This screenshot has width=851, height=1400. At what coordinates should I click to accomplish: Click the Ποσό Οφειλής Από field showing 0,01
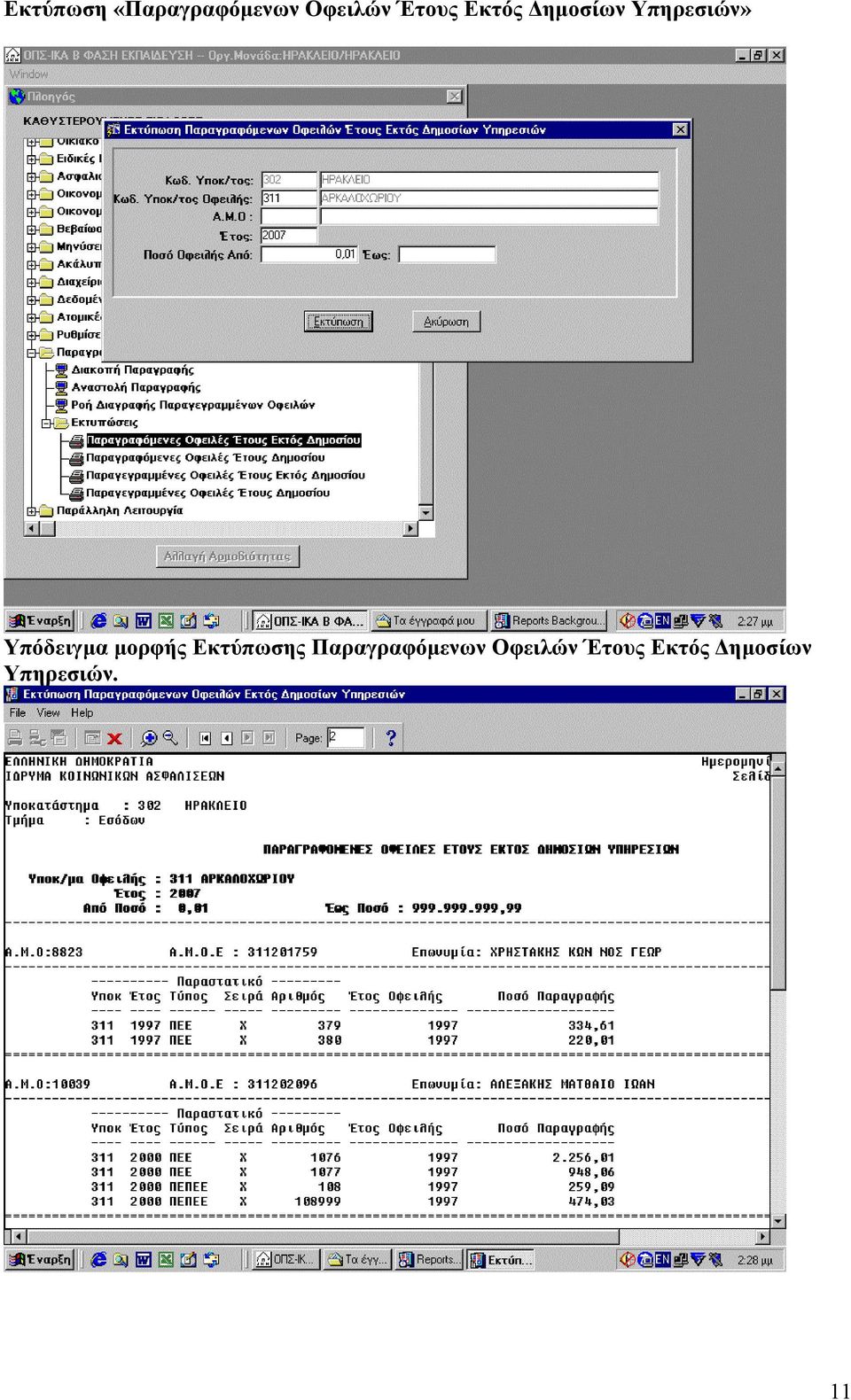click(309, 254)
